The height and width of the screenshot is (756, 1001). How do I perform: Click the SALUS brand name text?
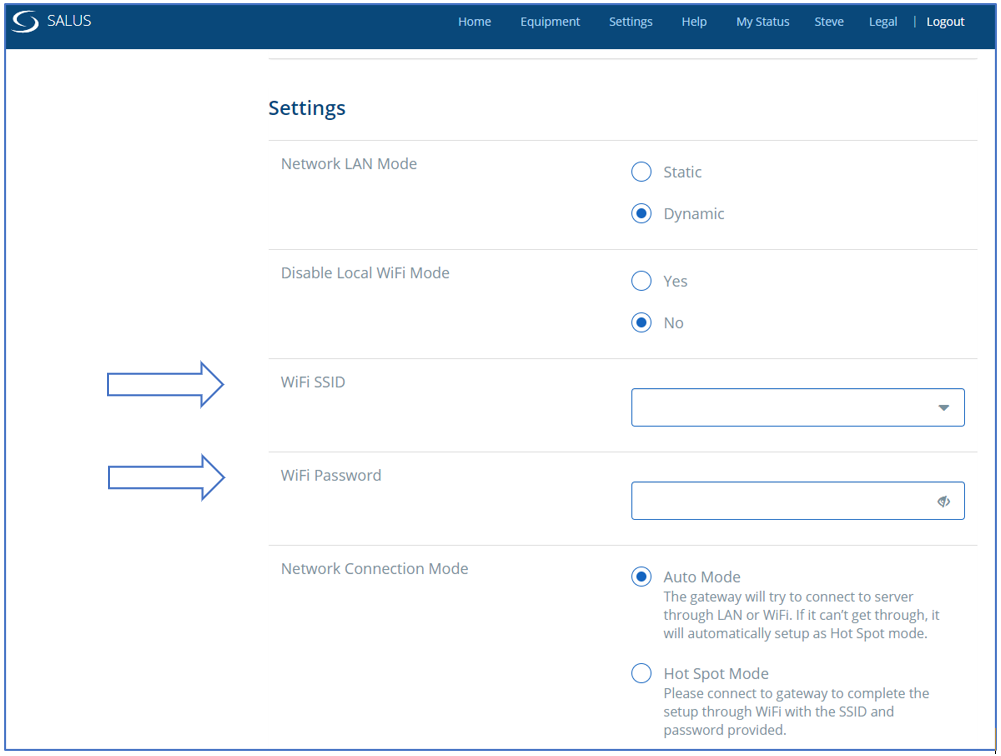click(69, 21)
